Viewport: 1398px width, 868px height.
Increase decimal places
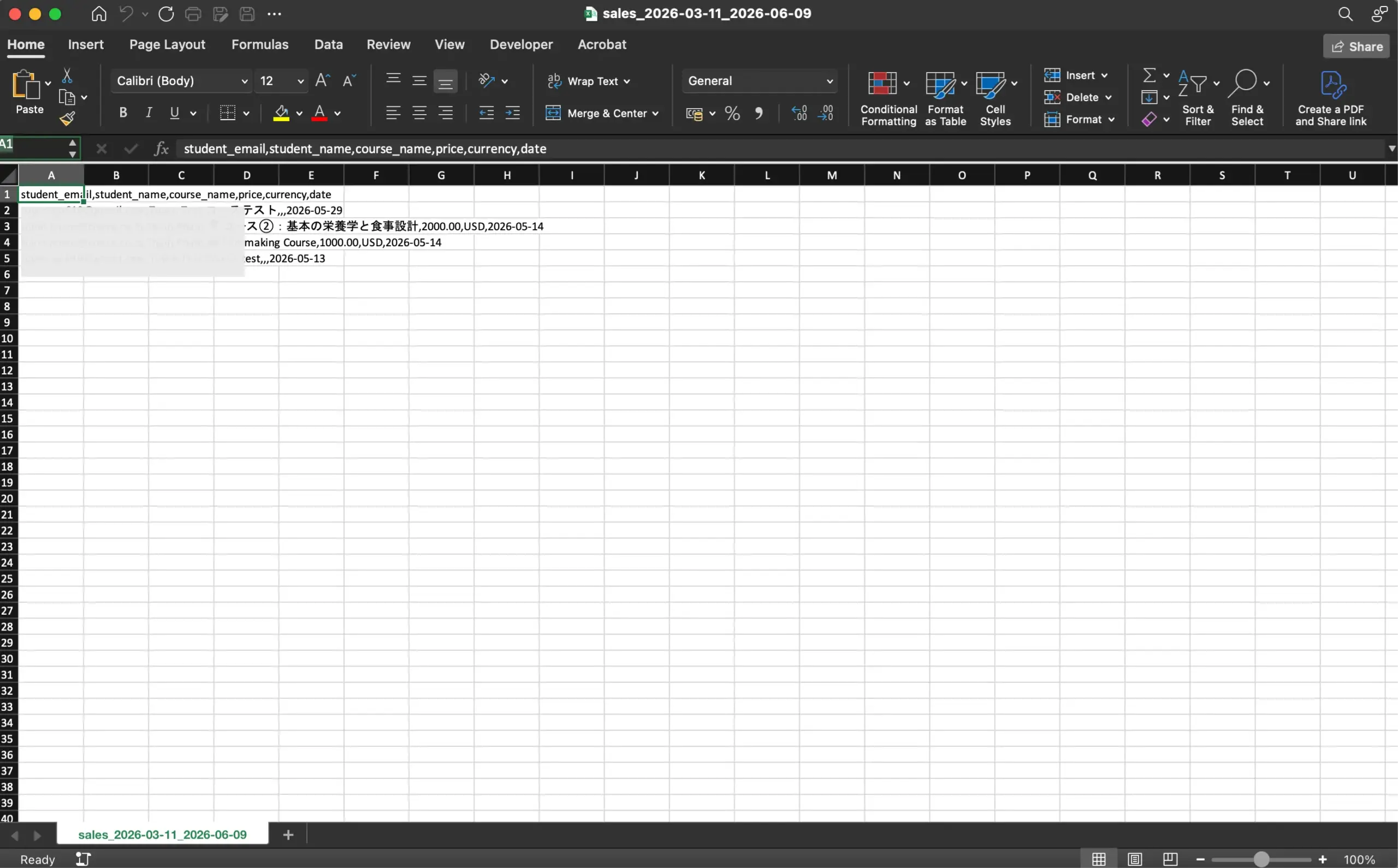[799, 113]
